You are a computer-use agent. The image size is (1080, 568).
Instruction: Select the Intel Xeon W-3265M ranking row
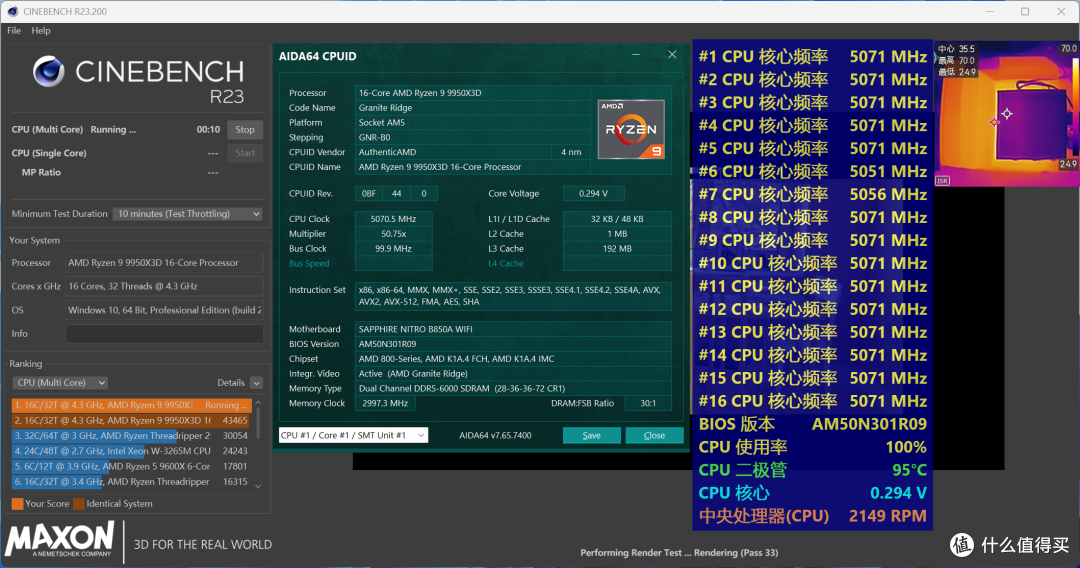(x=131, y=451)
